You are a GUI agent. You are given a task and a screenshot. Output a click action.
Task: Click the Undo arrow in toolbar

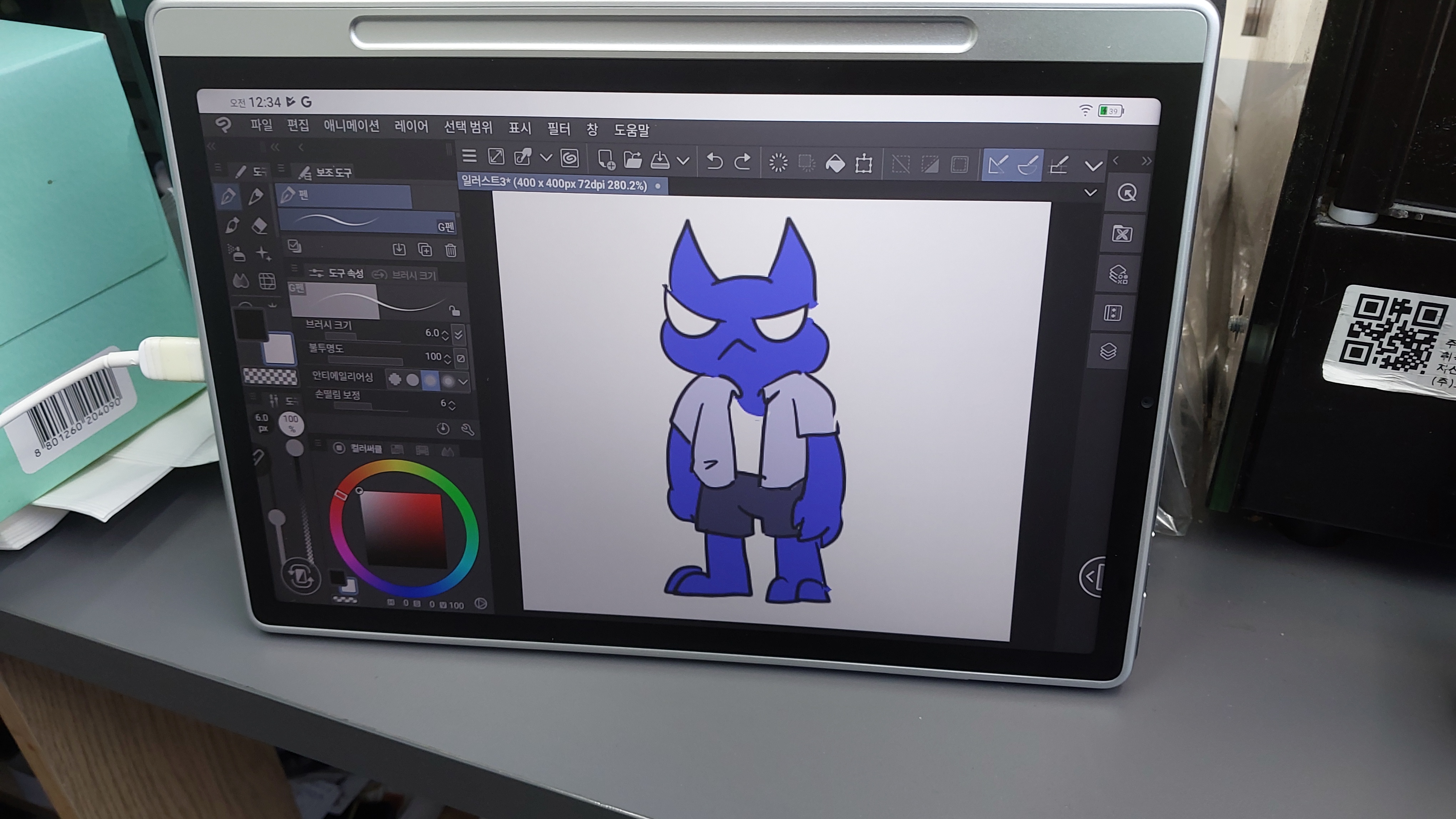tap(714, 162)
